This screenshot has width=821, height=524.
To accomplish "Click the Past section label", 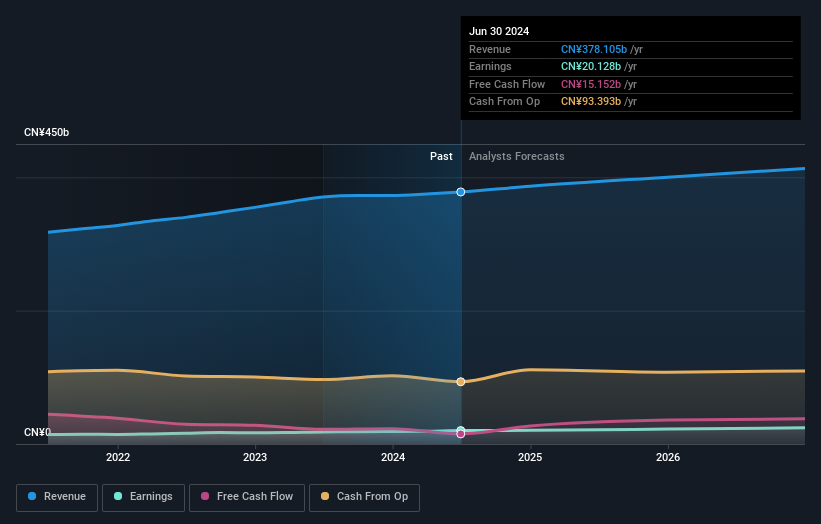I will tap(441, 157).
